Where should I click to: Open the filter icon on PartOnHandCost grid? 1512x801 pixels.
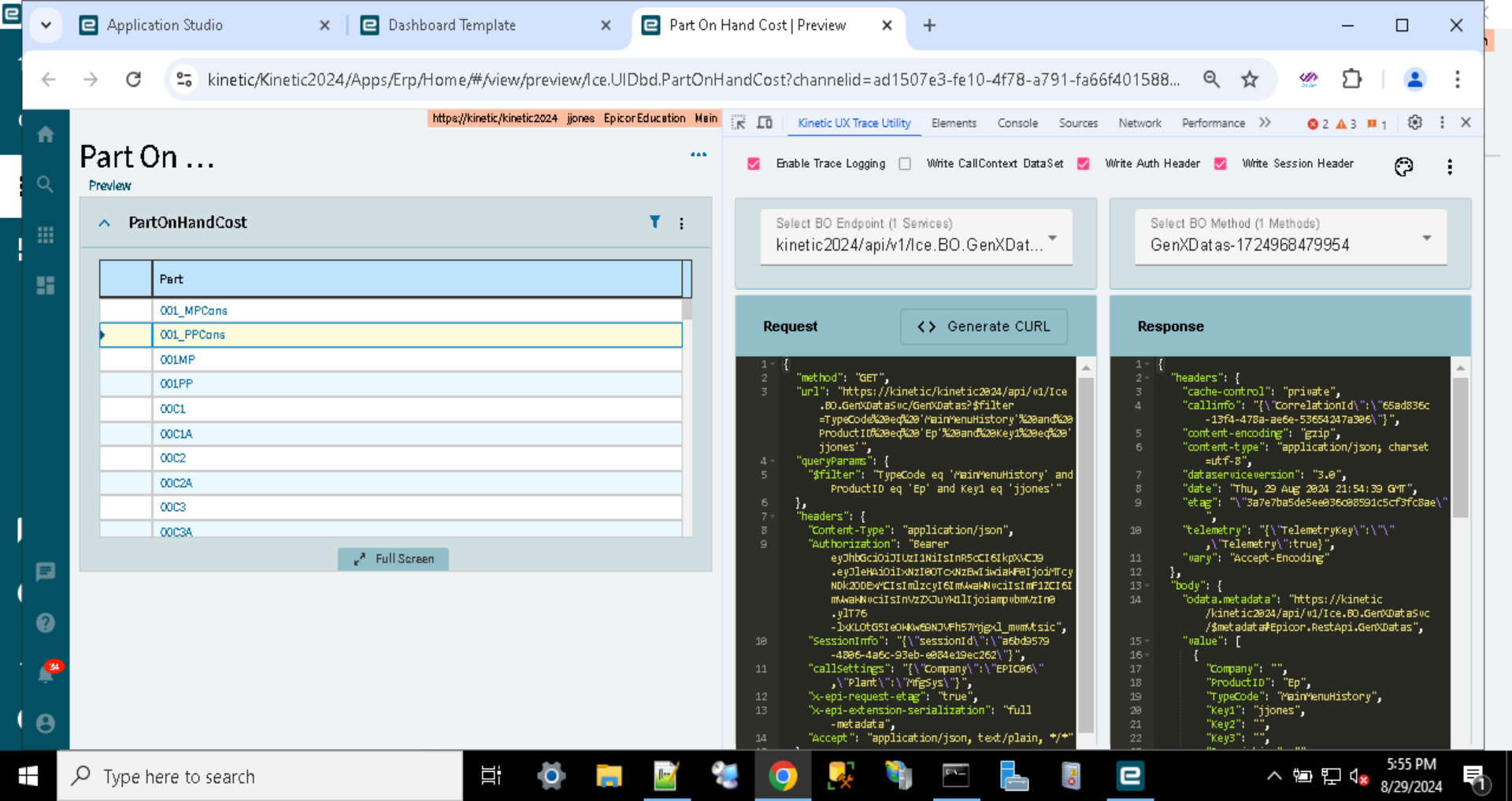click(x=655, y=223)
